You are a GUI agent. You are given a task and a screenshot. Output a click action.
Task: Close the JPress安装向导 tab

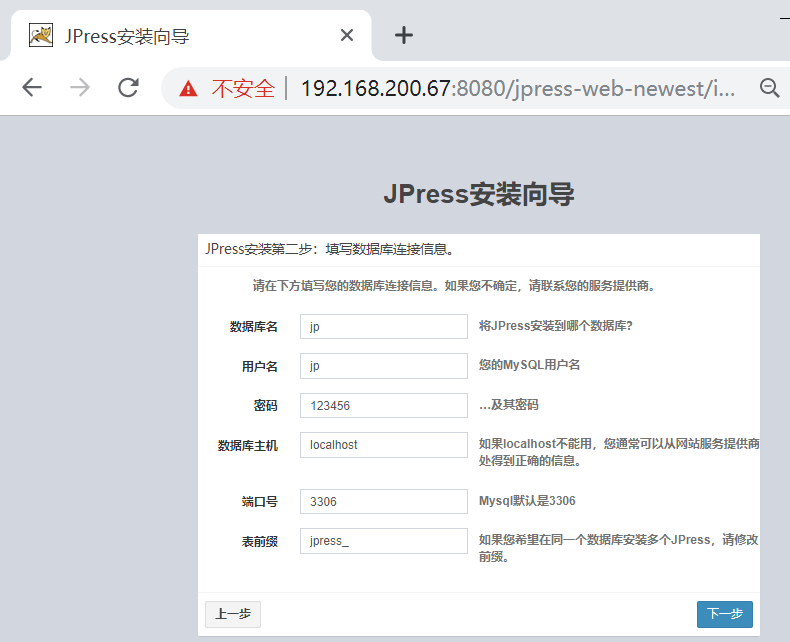(x=347, y=35)
